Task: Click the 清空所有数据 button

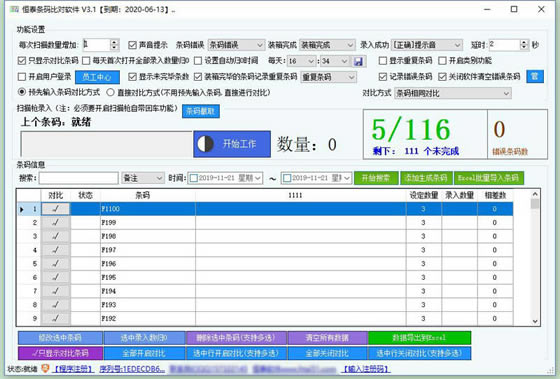Action: 328,338
